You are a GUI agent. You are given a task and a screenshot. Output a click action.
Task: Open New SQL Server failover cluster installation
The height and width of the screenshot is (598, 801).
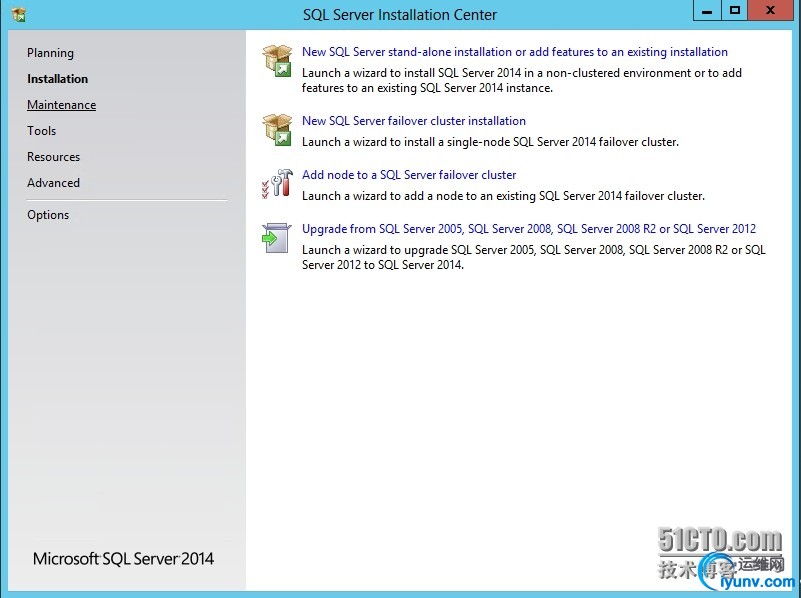[414, 121]
